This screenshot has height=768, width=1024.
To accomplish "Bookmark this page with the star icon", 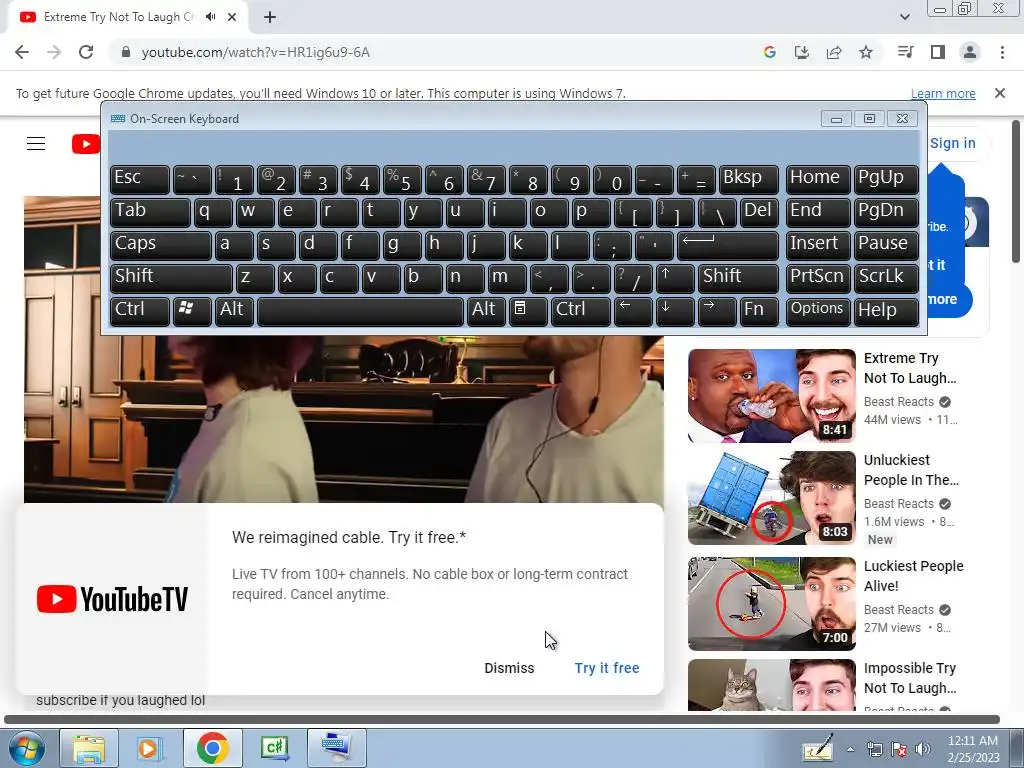I will pos(866,52).
